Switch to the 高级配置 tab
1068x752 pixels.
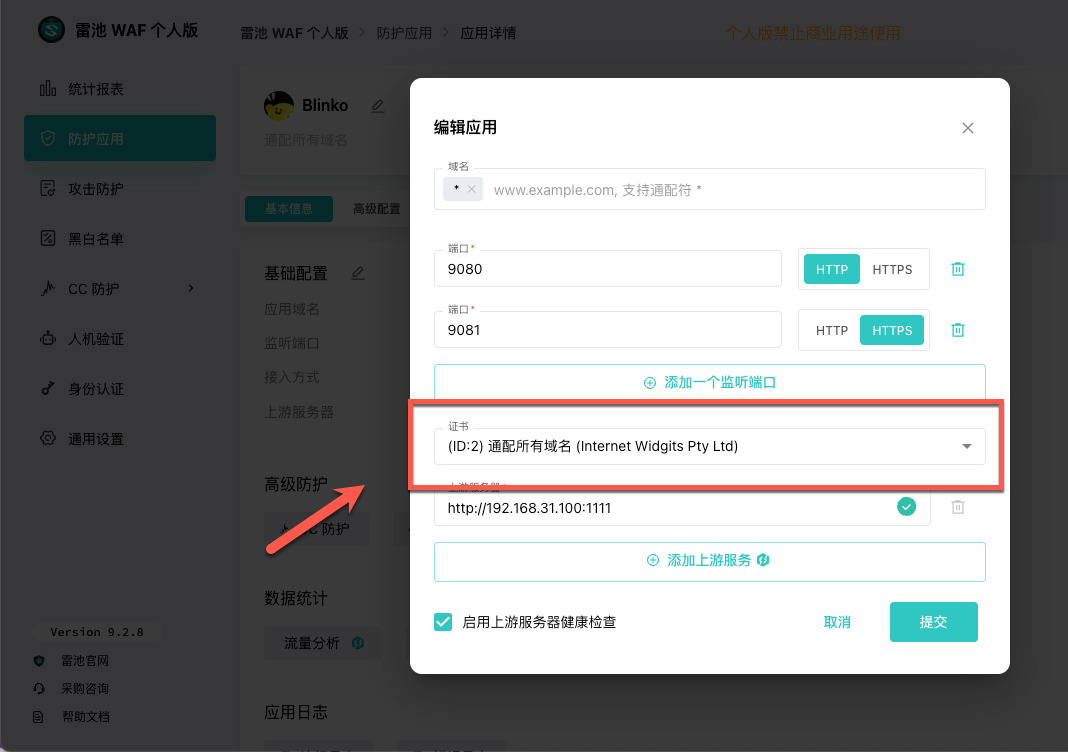(377, 208)
